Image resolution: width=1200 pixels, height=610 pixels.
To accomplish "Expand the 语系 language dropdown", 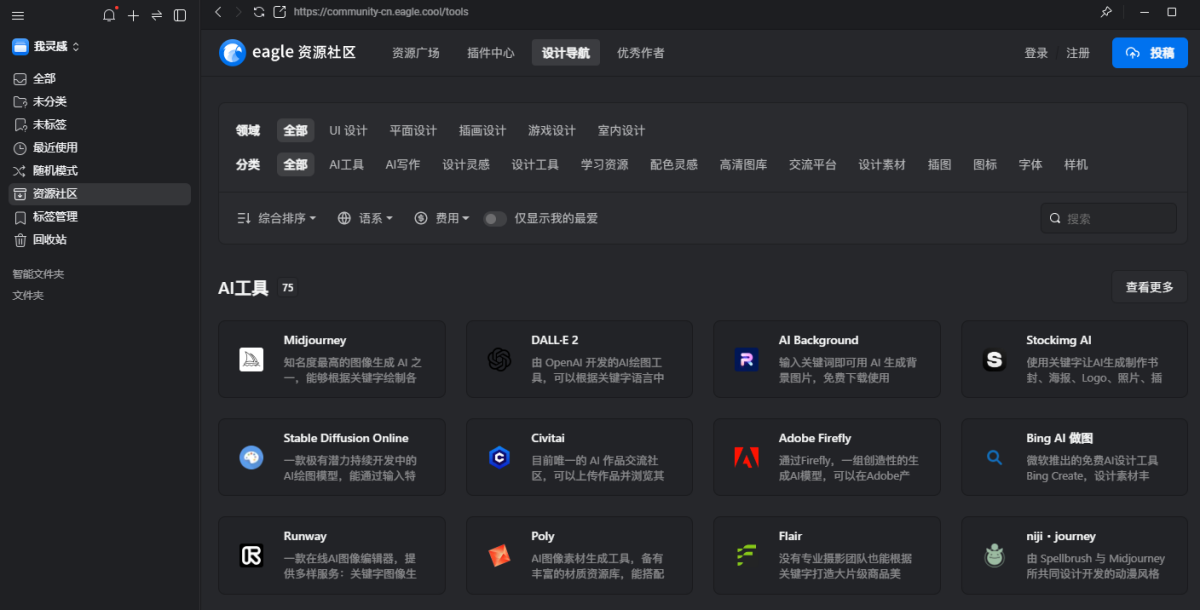I will click(x=365, y=218).
